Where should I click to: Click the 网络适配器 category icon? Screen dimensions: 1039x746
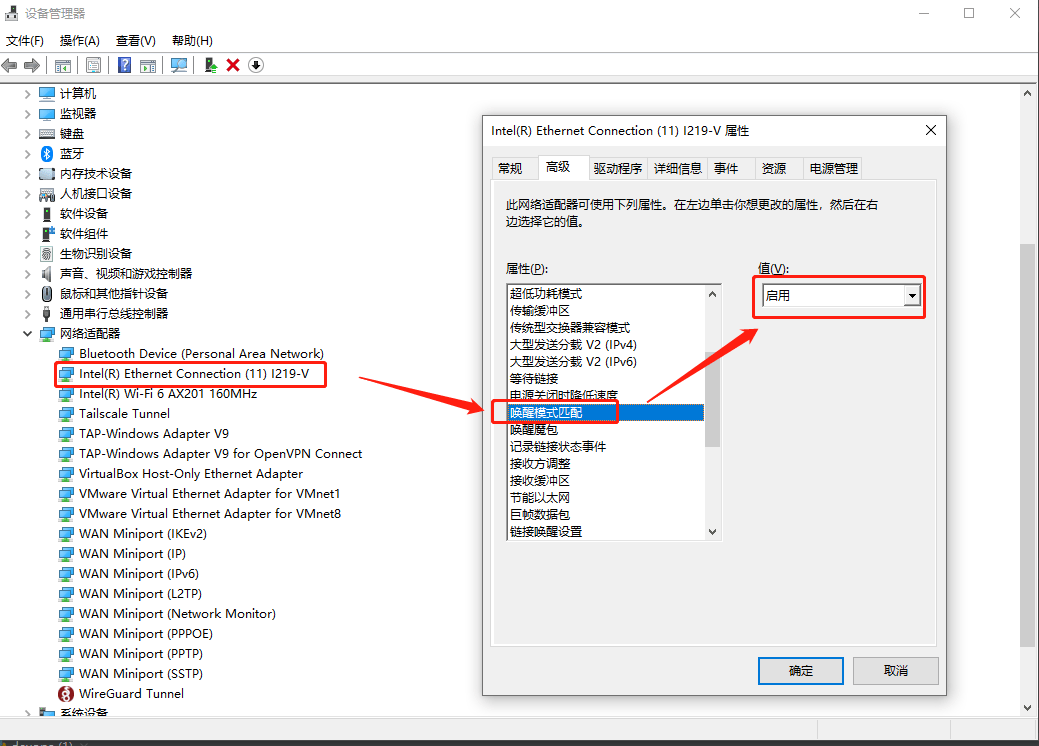pyautogui.click(x=47, y=334)
